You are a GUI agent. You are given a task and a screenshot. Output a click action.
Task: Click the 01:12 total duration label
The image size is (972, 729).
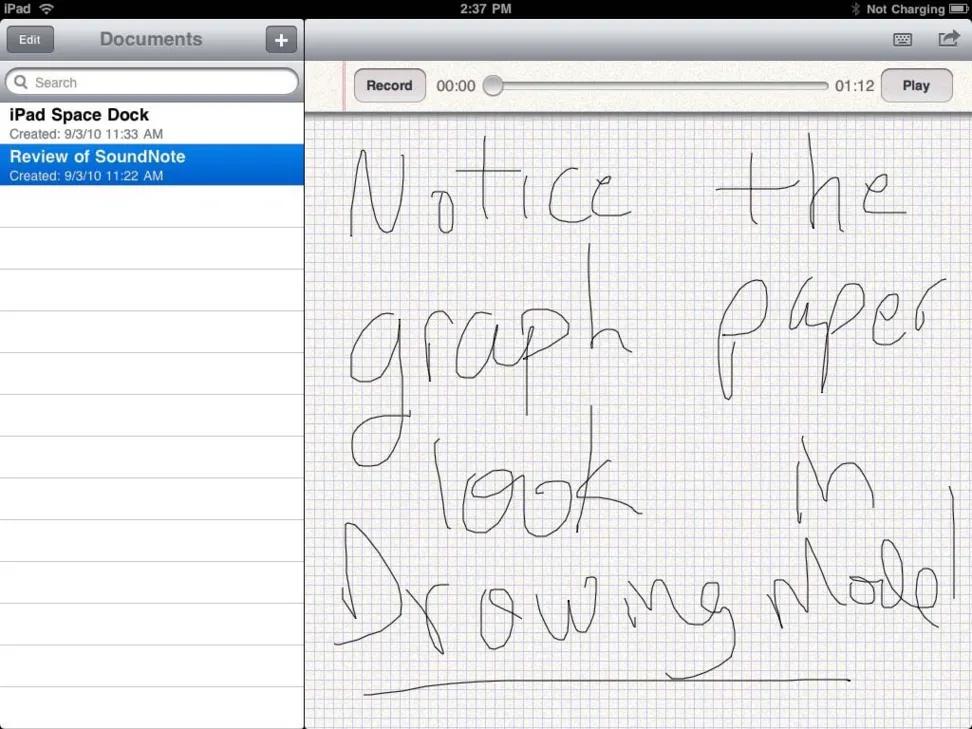tap(854, 86)
